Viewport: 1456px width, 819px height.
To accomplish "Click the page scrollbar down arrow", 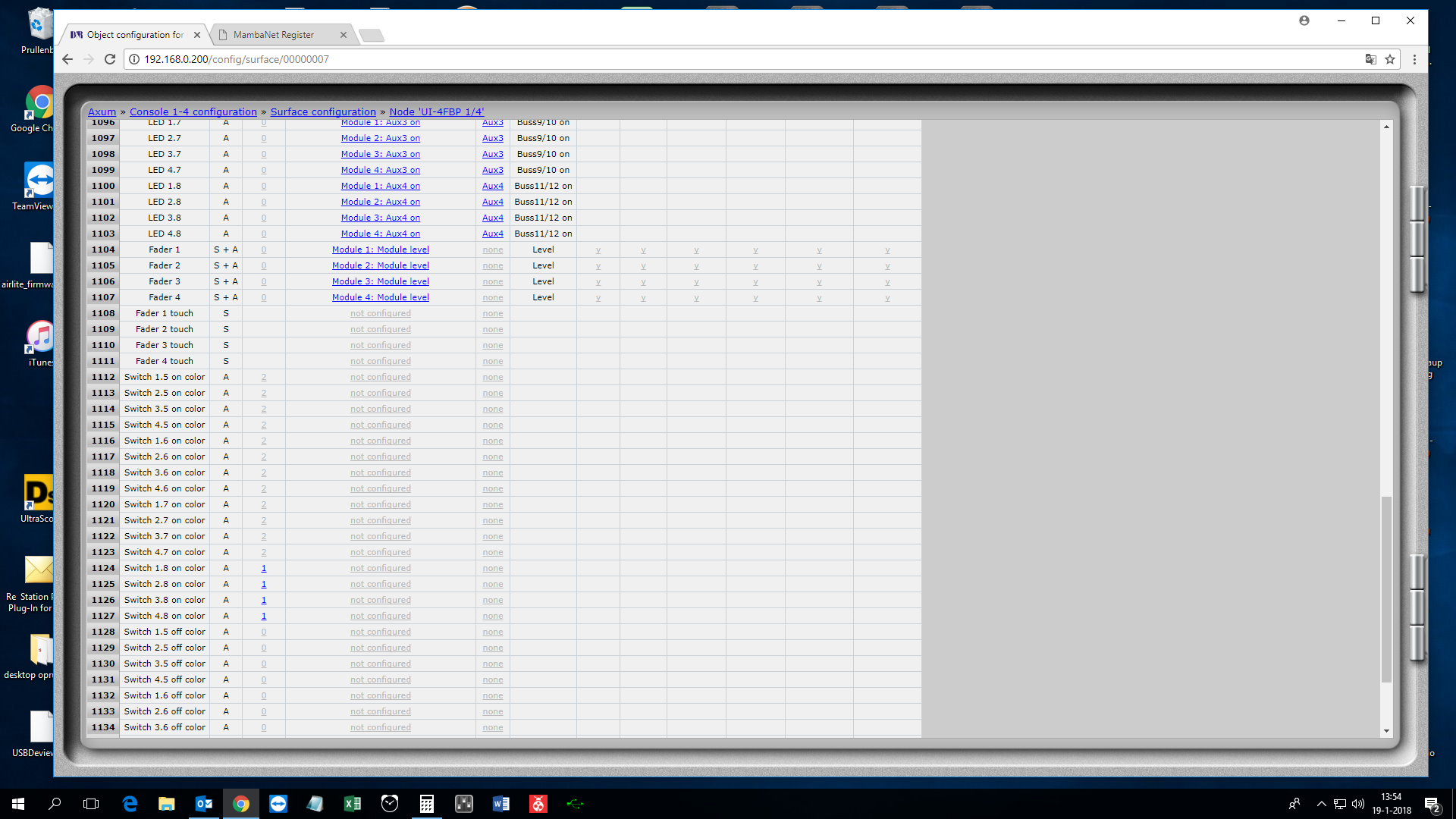I will pos(1386,731).
